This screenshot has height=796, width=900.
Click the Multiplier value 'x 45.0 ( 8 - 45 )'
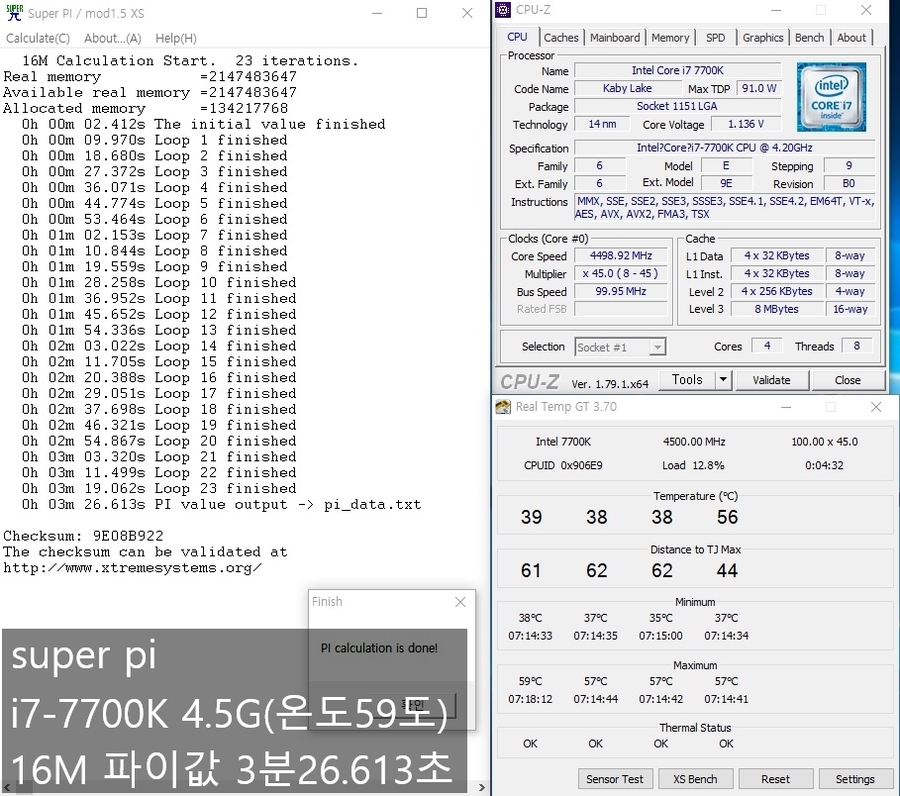pos(621,274)
